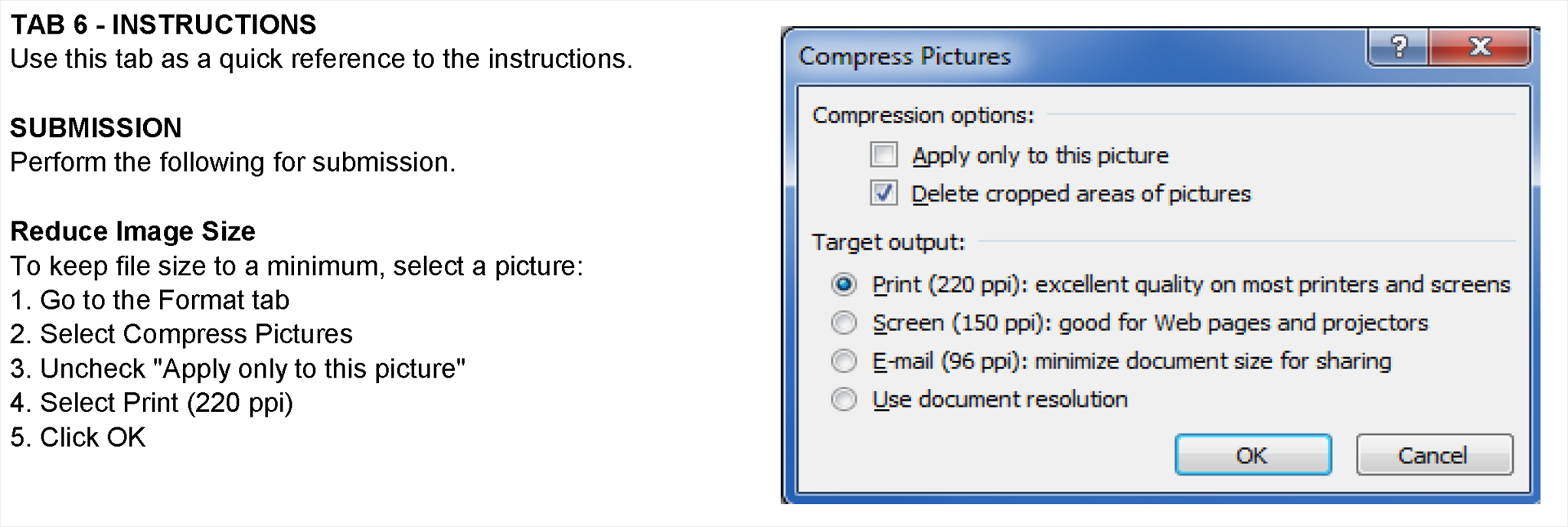Confirm compression with the OK button
Viewport: 1568px width, 527px height.
[1253, 455]
